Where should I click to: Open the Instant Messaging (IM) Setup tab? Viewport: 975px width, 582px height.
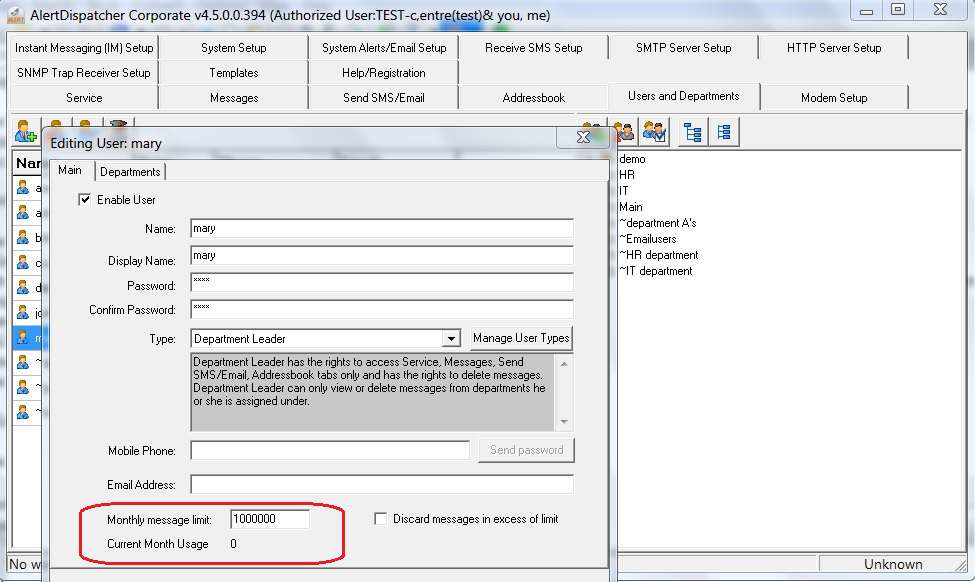84,48
